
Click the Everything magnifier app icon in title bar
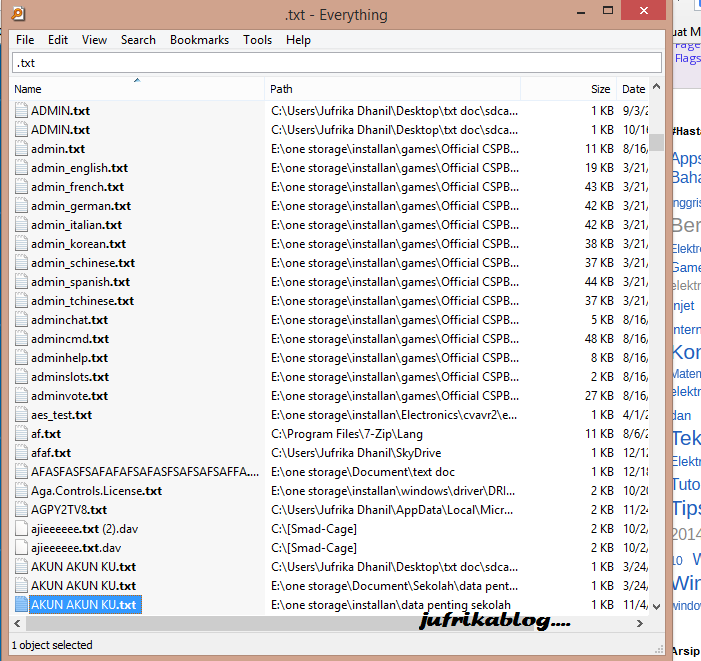(x=18, y=13)
